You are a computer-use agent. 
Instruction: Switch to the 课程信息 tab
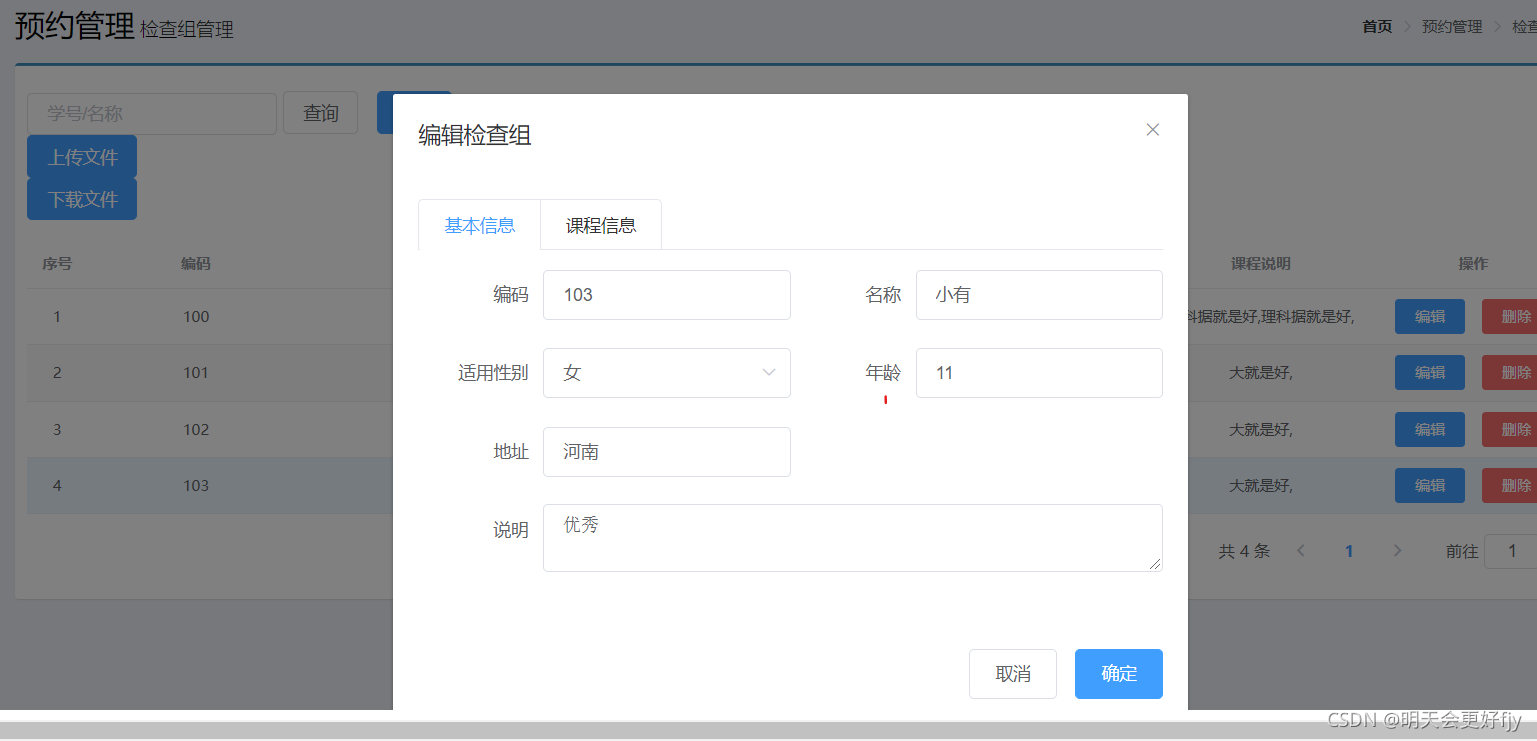[601, 225]
